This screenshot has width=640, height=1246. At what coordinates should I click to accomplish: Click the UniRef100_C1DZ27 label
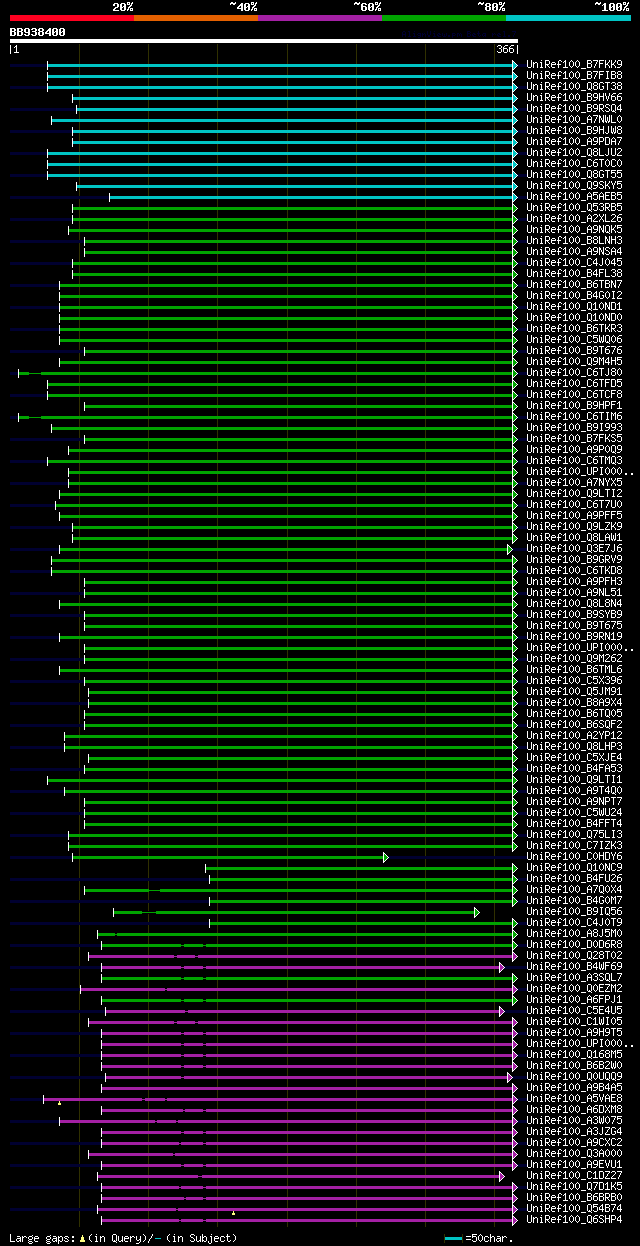(x=574, y=1175)
